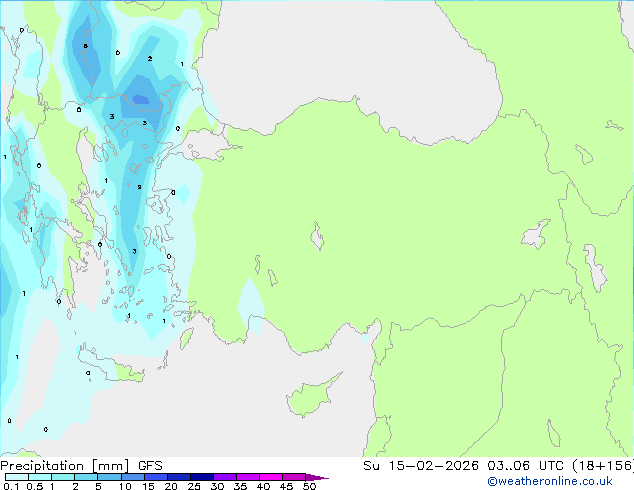Viewport: 634px width, 490px height.
Task: Click the 'Su 15-02-2026' date text
Action: [421, 466]
